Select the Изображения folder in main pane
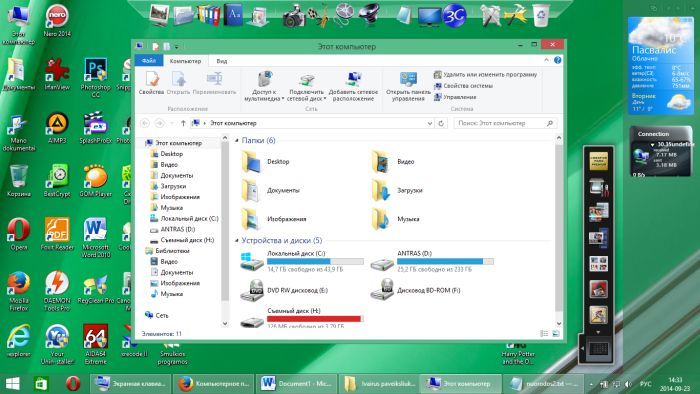The height and width of the screenshot is (394, 700). (274, 219)
